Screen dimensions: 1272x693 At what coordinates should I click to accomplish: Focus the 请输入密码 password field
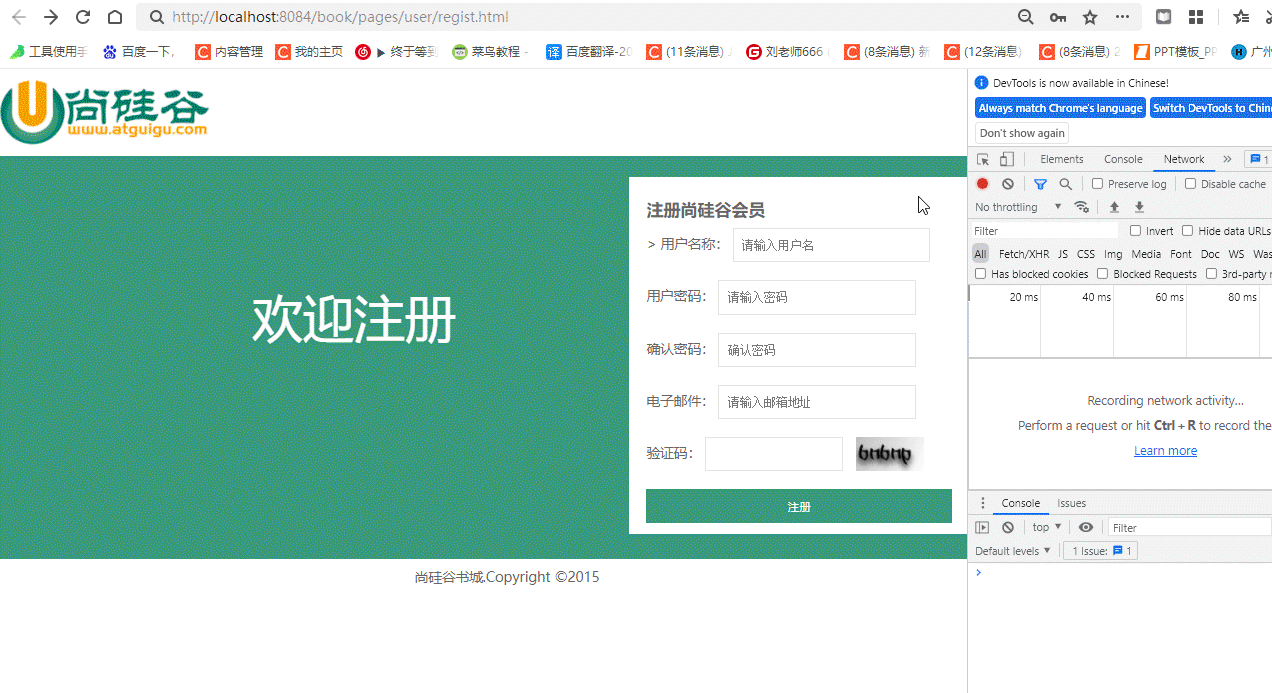[817, 297]
